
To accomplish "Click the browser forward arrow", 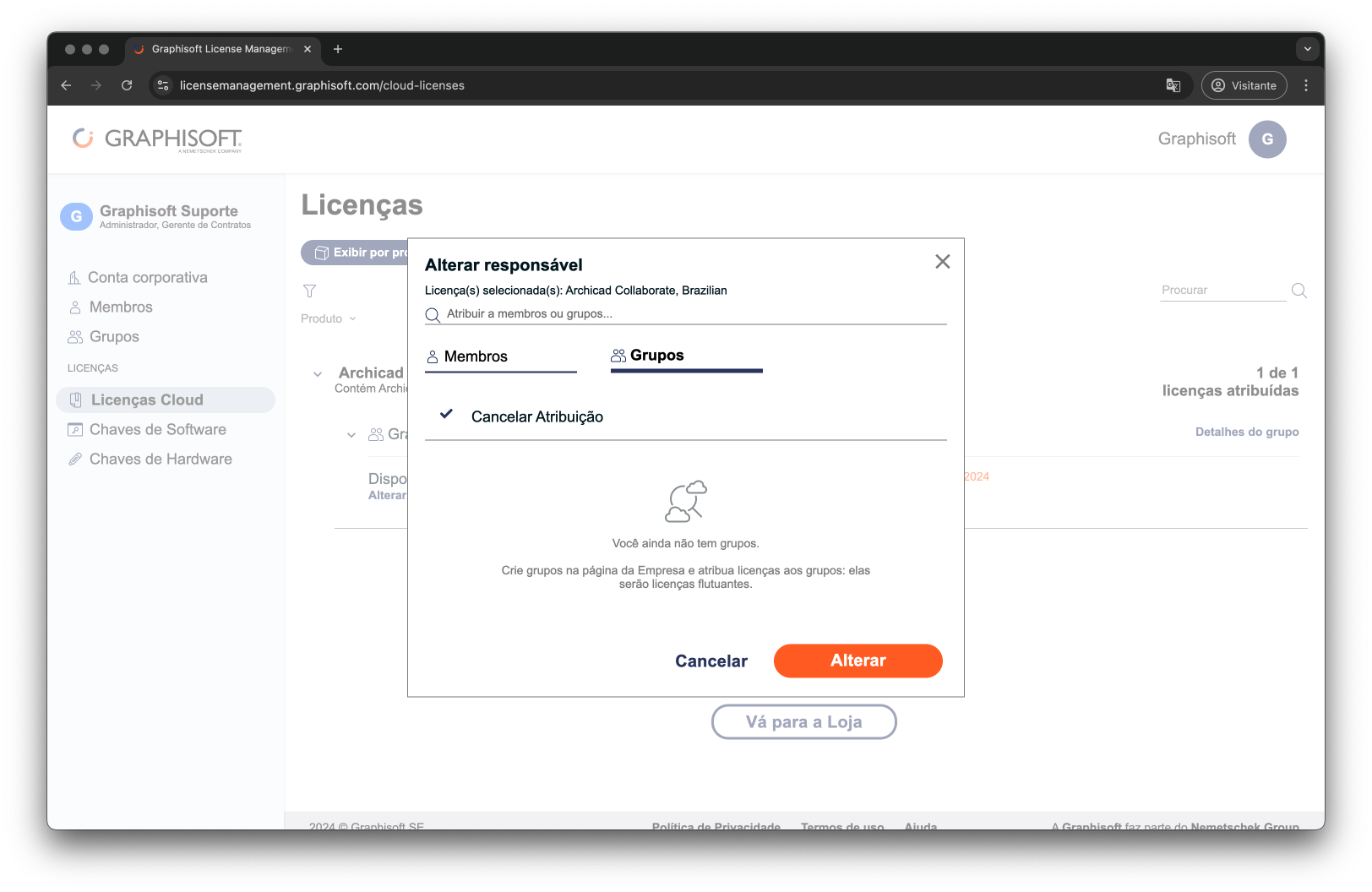I will (x=96, y=85).
